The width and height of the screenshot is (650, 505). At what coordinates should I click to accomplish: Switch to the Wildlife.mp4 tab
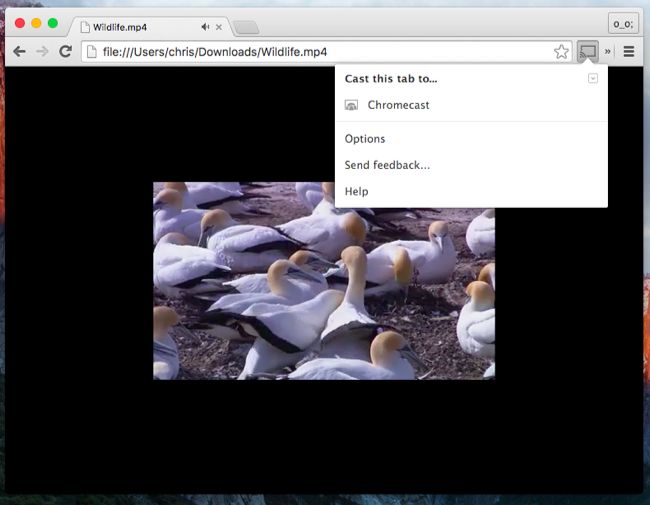(x=140, y=27)
